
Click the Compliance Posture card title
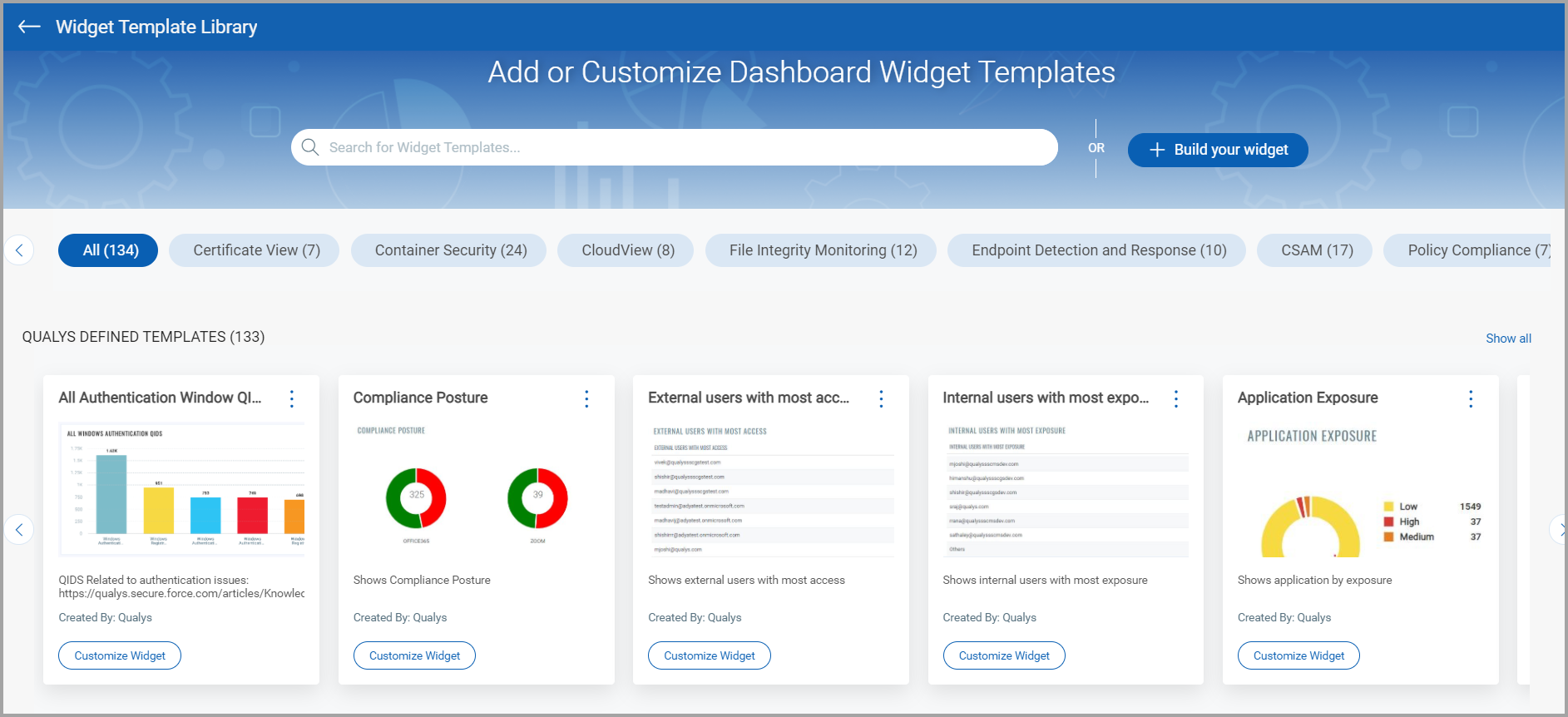point(420,398)
